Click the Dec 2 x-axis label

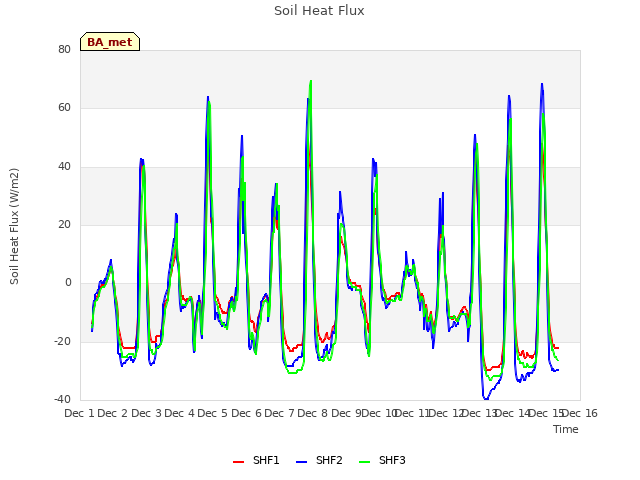113,413
